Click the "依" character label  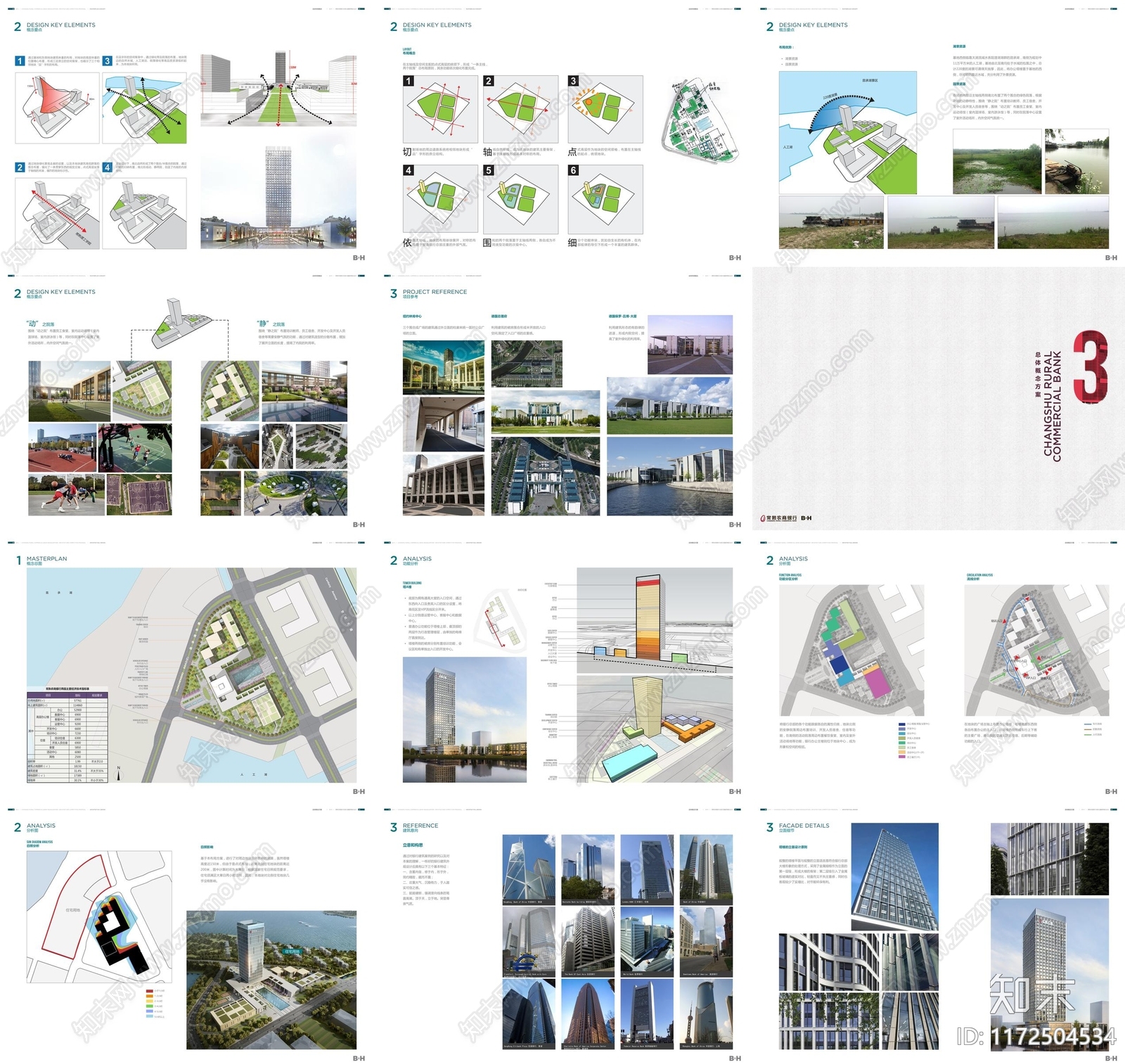tap(407, 243)
